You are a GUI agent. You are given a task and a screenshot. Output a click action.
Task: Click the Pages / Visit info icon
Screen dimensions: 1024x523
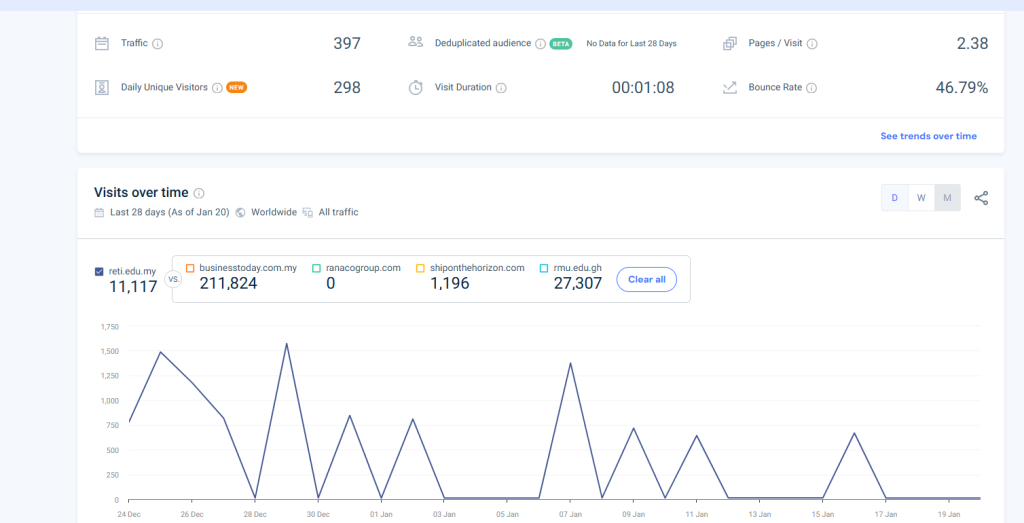tap(812, 44)
